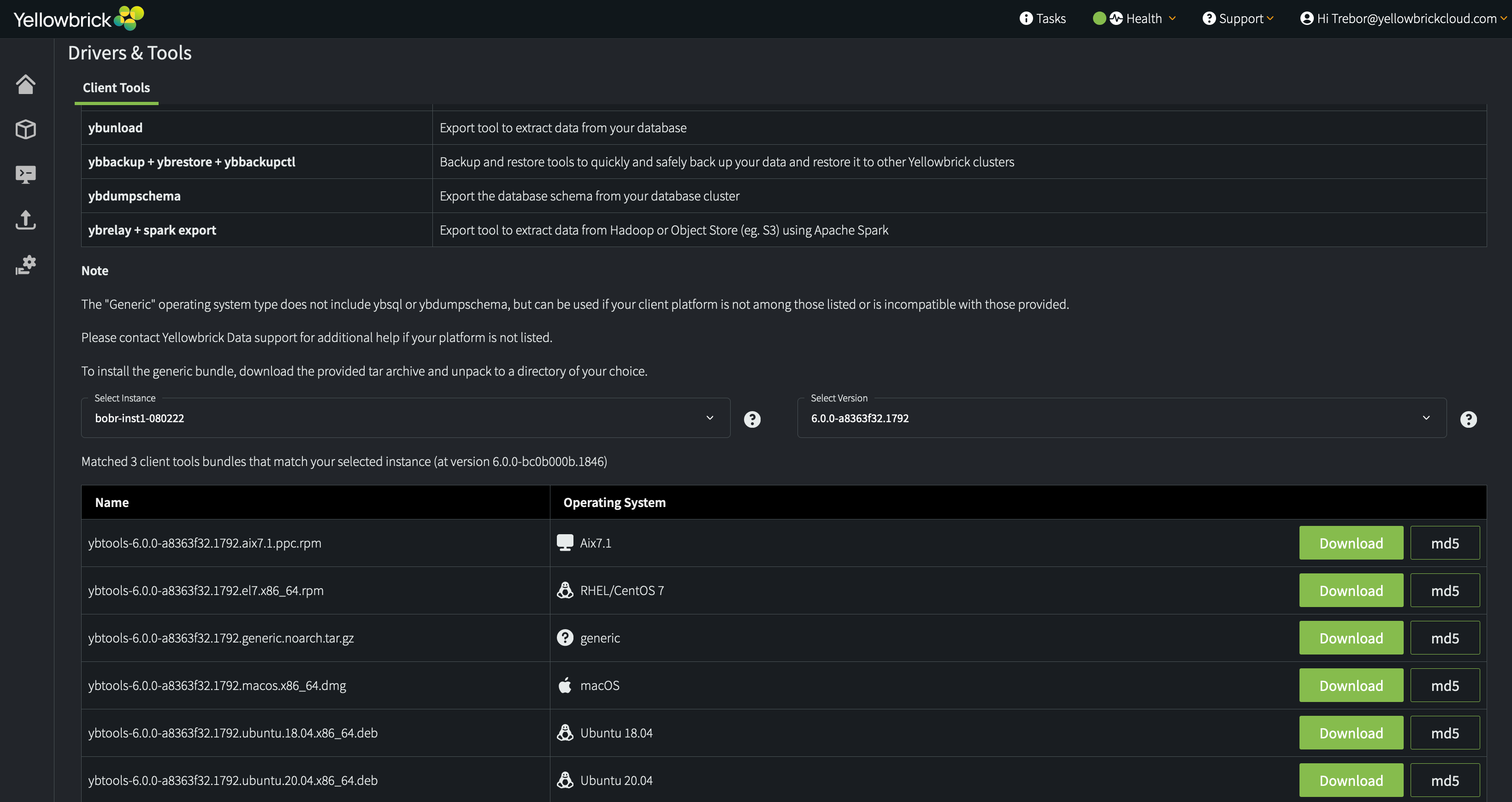Click the Ubuntu 20.04 penguin icon

click(565, 780)
